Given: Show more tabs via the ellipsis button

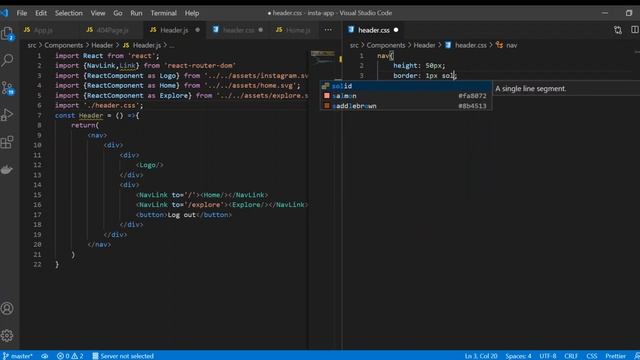Looking at the screenshot, I should pos(328,30).
